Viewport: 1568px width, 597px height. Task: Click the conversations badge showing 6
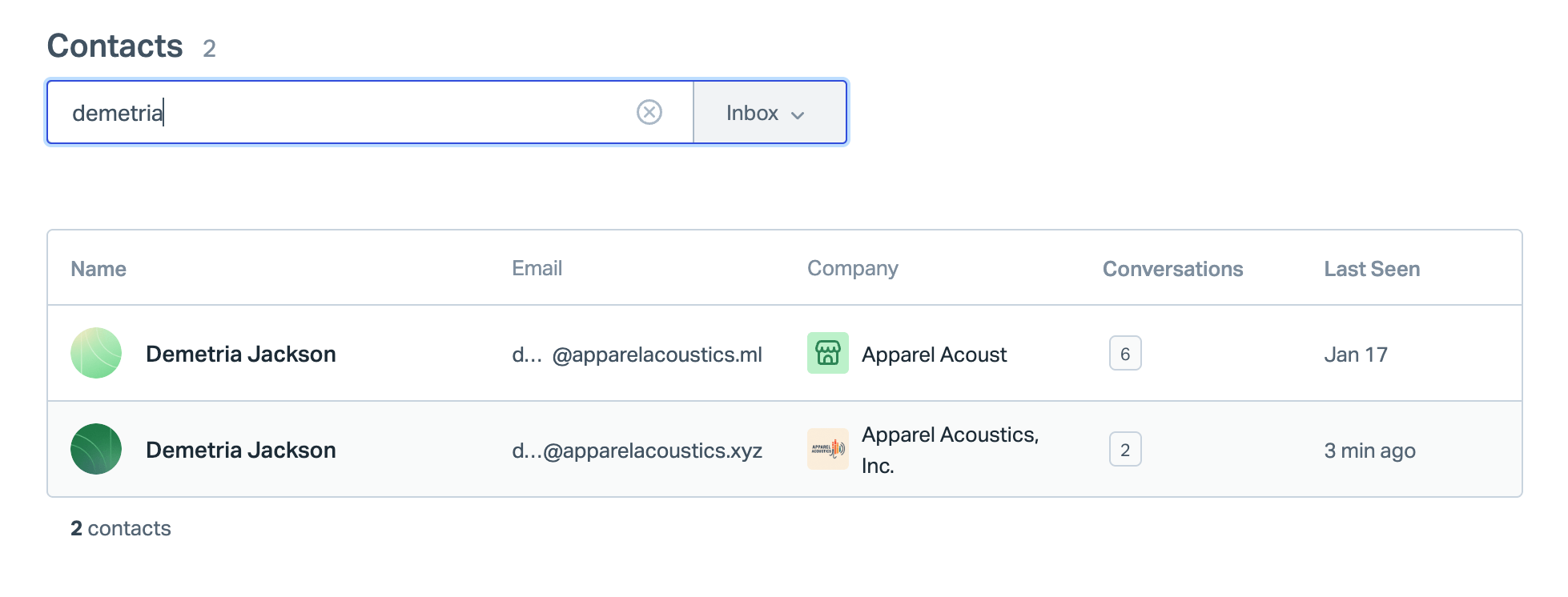coord(1124,354)
